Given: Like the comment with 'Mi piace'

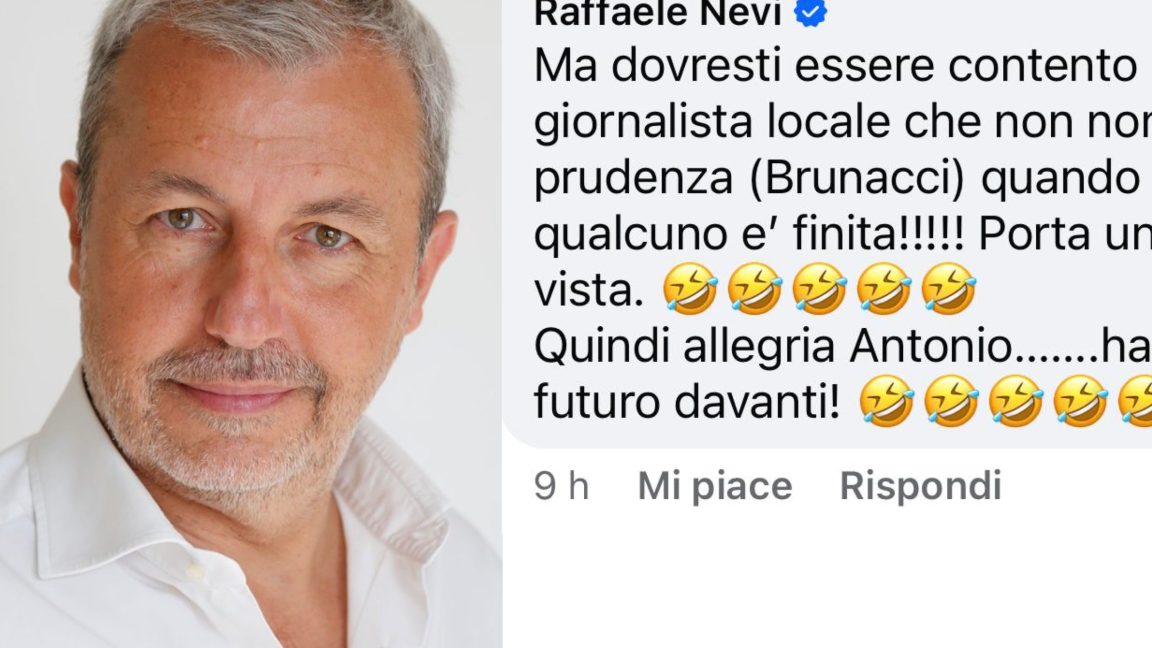Looking at the screenshot, I should tap(715, 486).
